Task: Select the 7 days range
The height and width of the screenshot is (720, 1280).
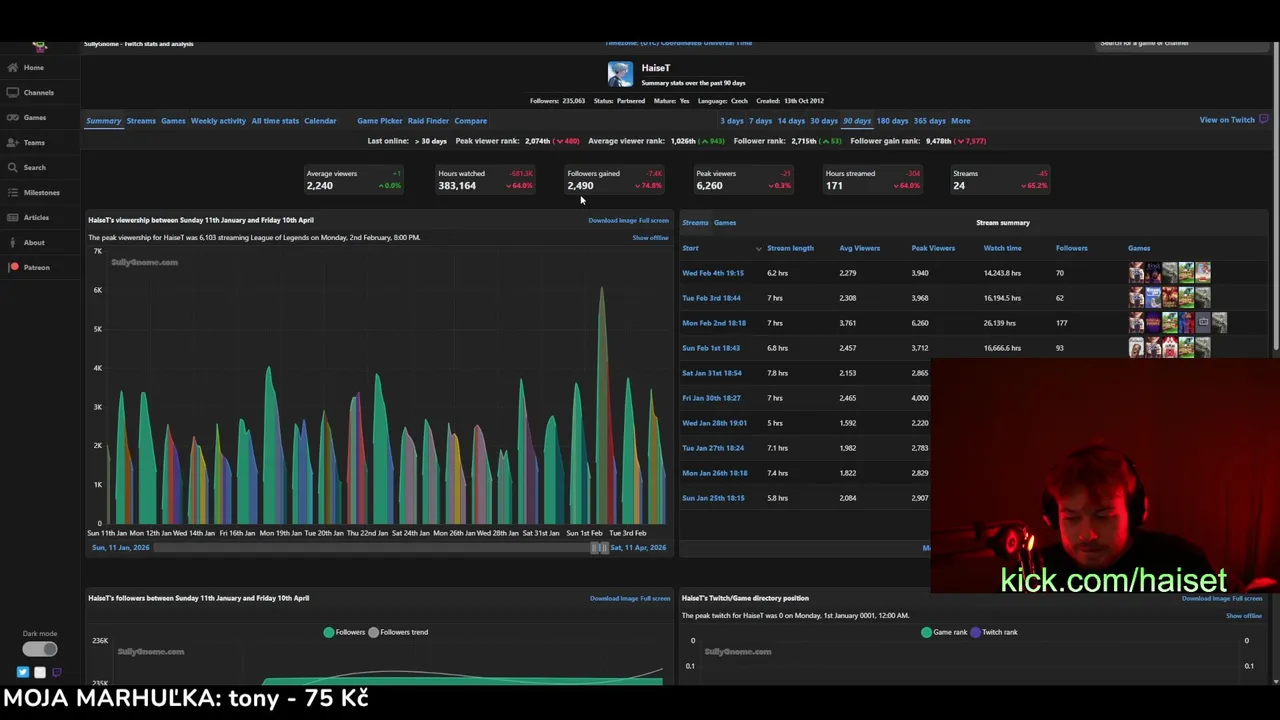Action: [761, 121]
